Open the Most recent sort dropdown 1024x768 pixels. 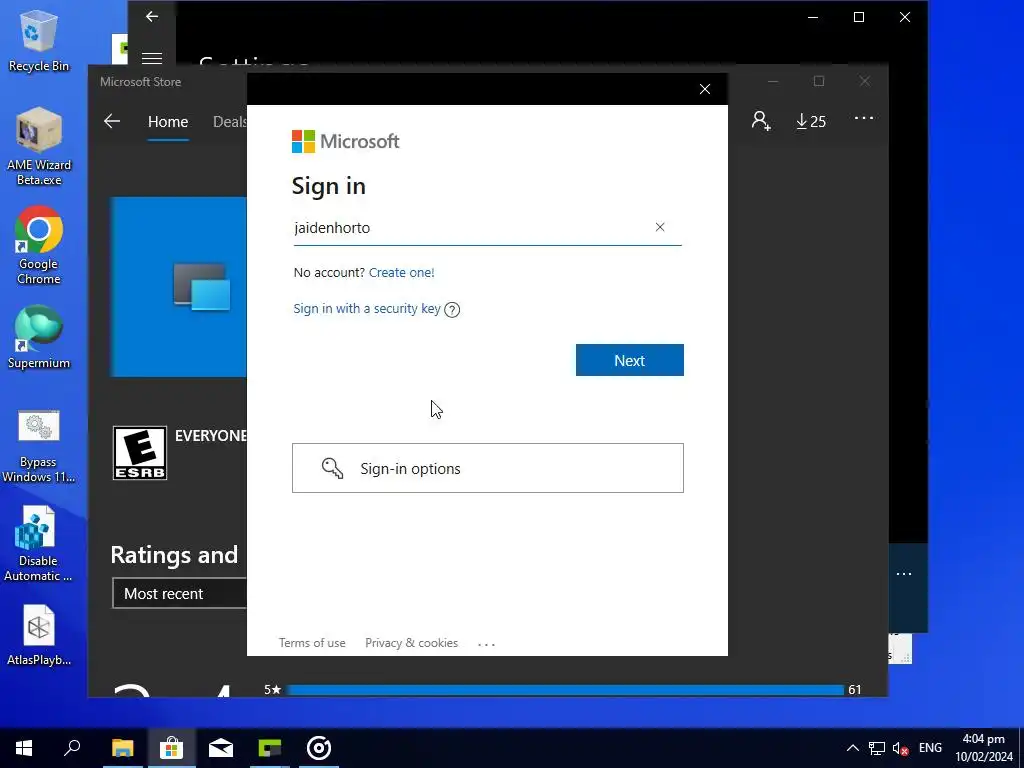pyautogui.click(x=180, y=593)
